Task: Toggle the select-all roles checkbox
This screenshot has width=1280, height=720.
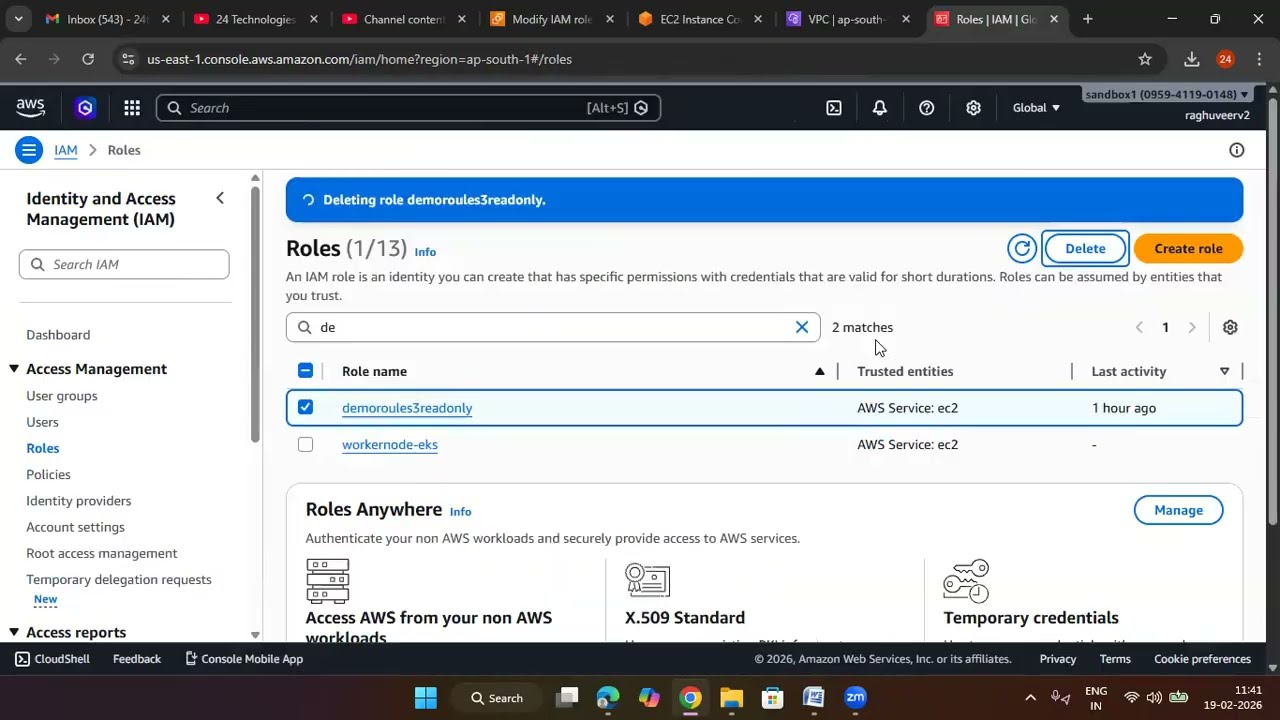Action: pyautogui.click(x=305, y=371)
